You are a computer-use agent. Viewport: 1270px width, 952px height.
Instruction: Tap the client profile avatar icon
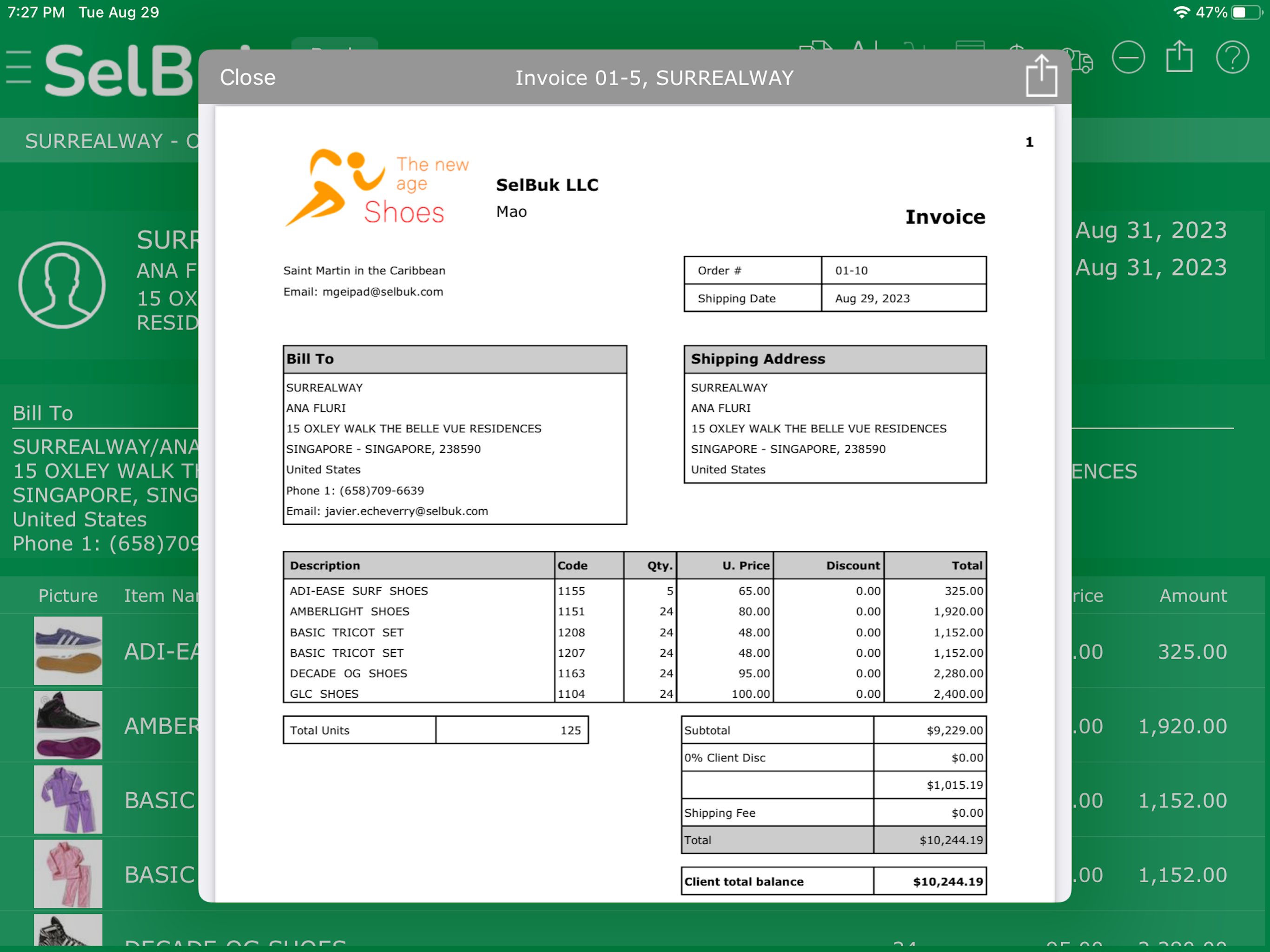coord(62,285)
